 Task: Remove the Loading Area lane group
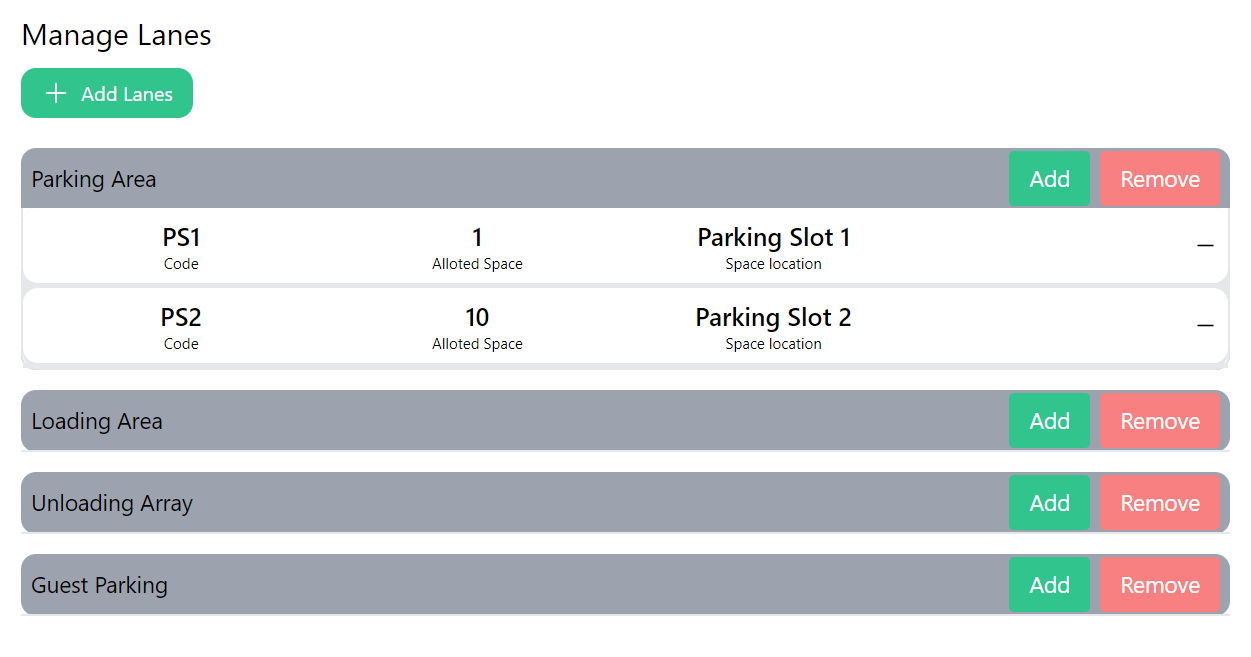(1159, 421)
